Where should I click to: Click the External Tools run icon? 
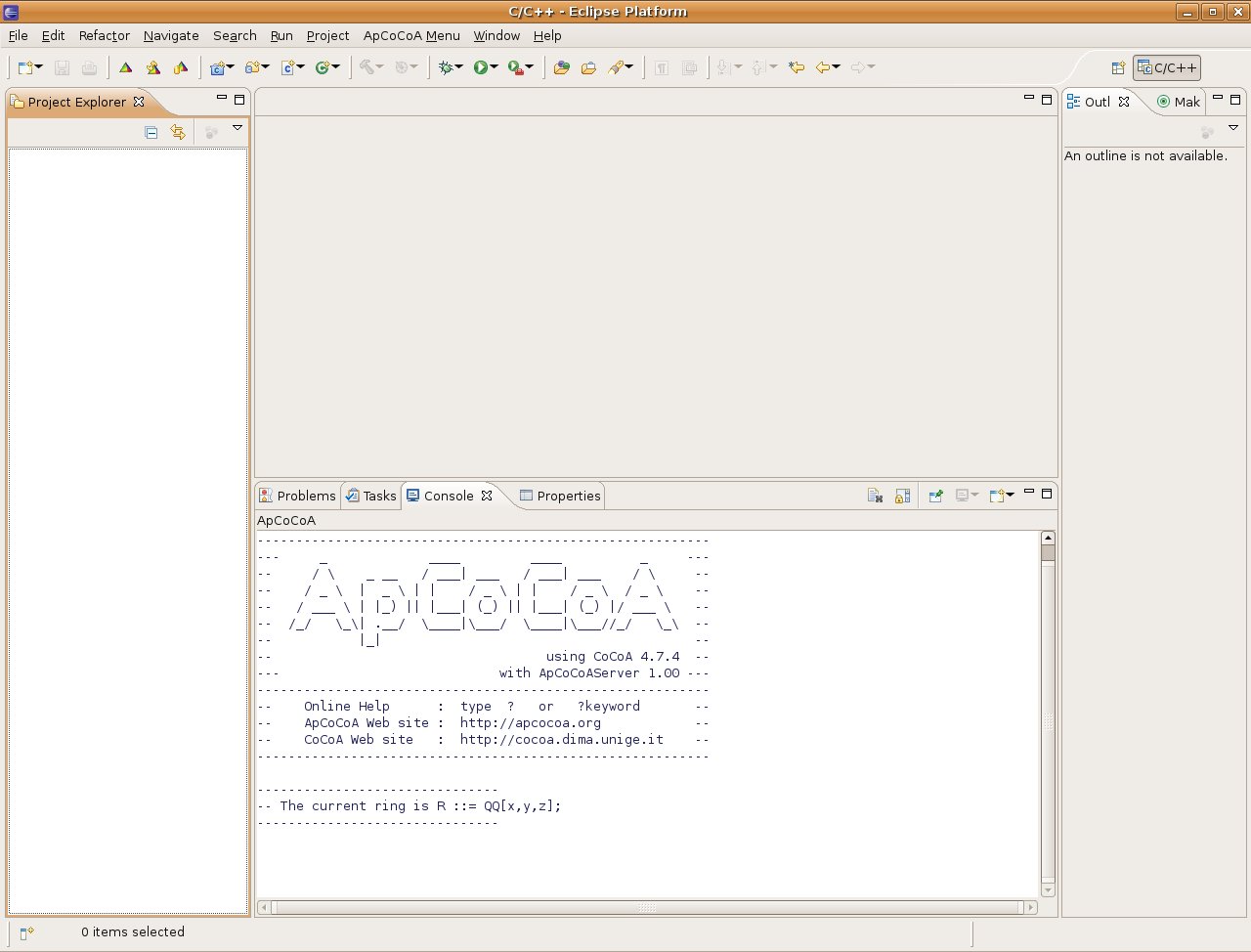pos(516,67)
